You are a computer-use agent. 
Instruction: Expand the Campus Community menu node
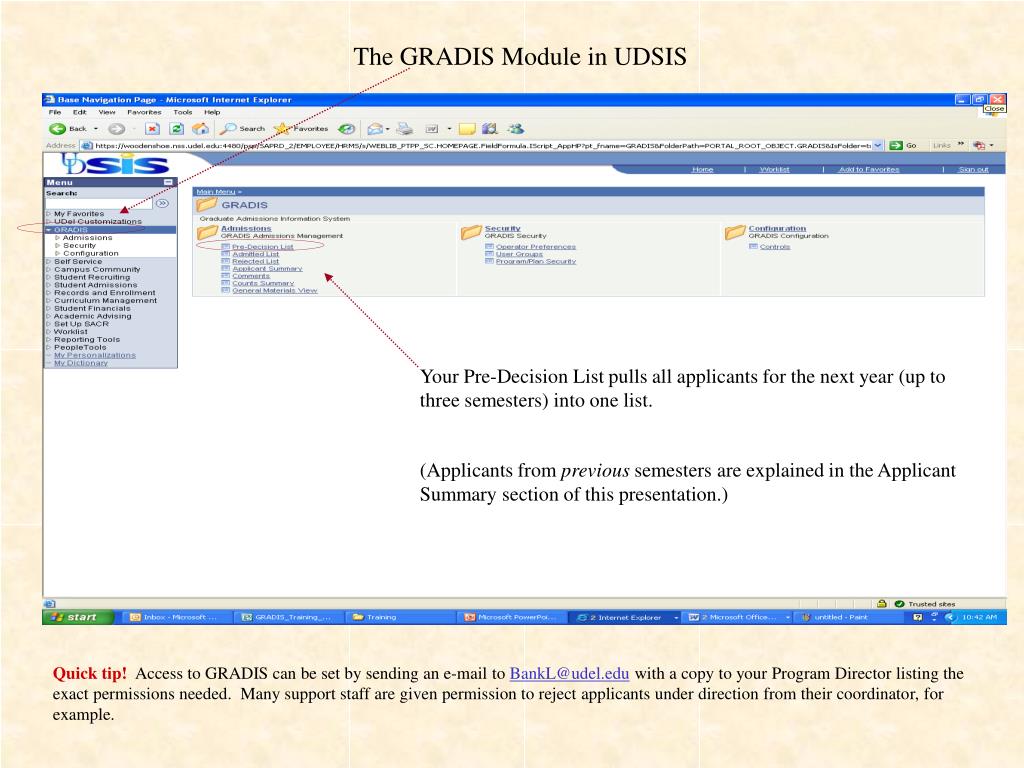49,269
